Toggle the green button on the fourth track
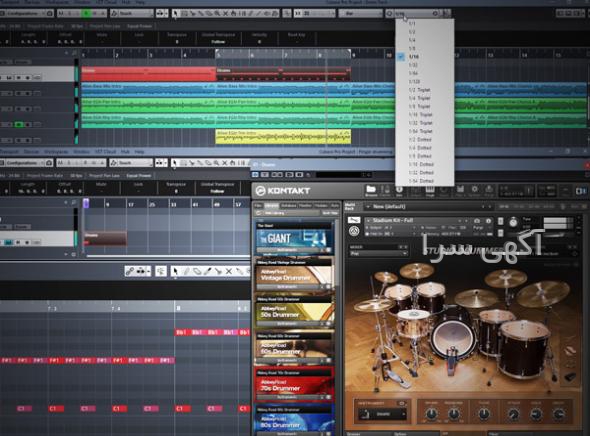The image size is (590, 436). [19, 124]
